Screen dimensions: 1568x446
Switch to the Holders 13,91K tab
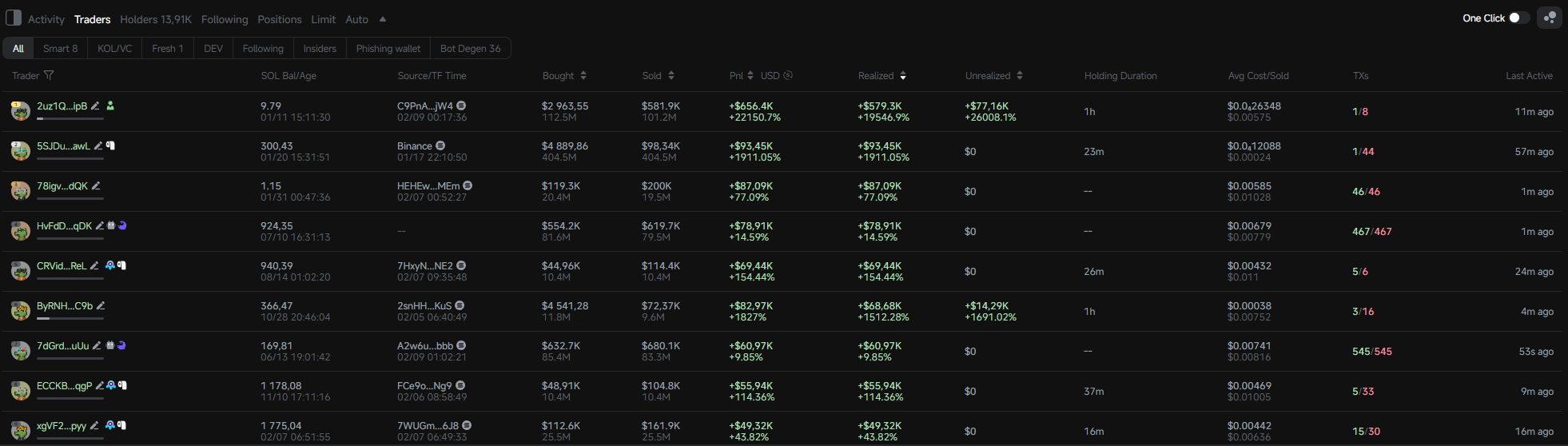[156, 19]
